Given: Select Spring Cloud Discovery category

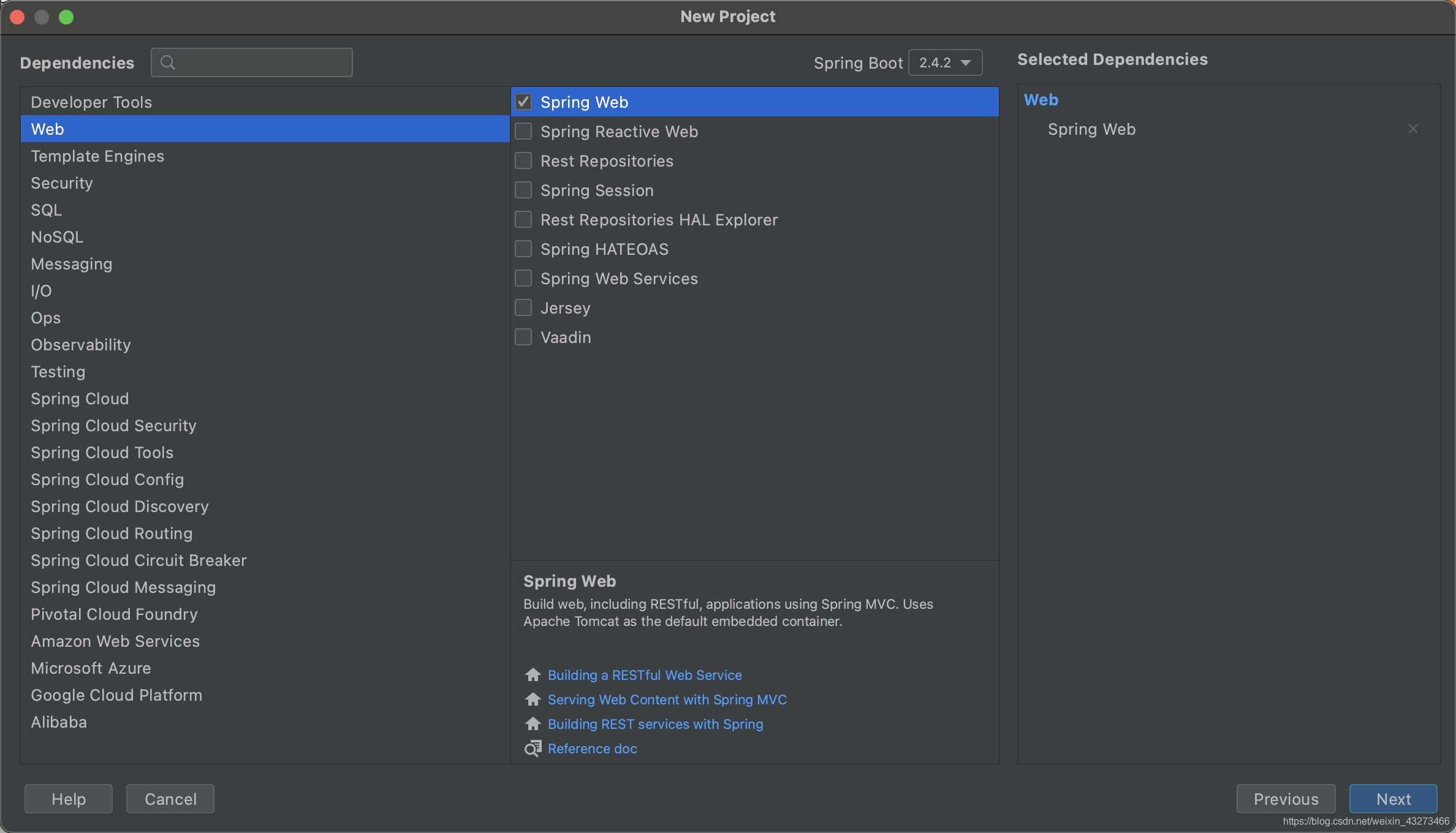Looking at the screenshot, I should coord(265,506).
